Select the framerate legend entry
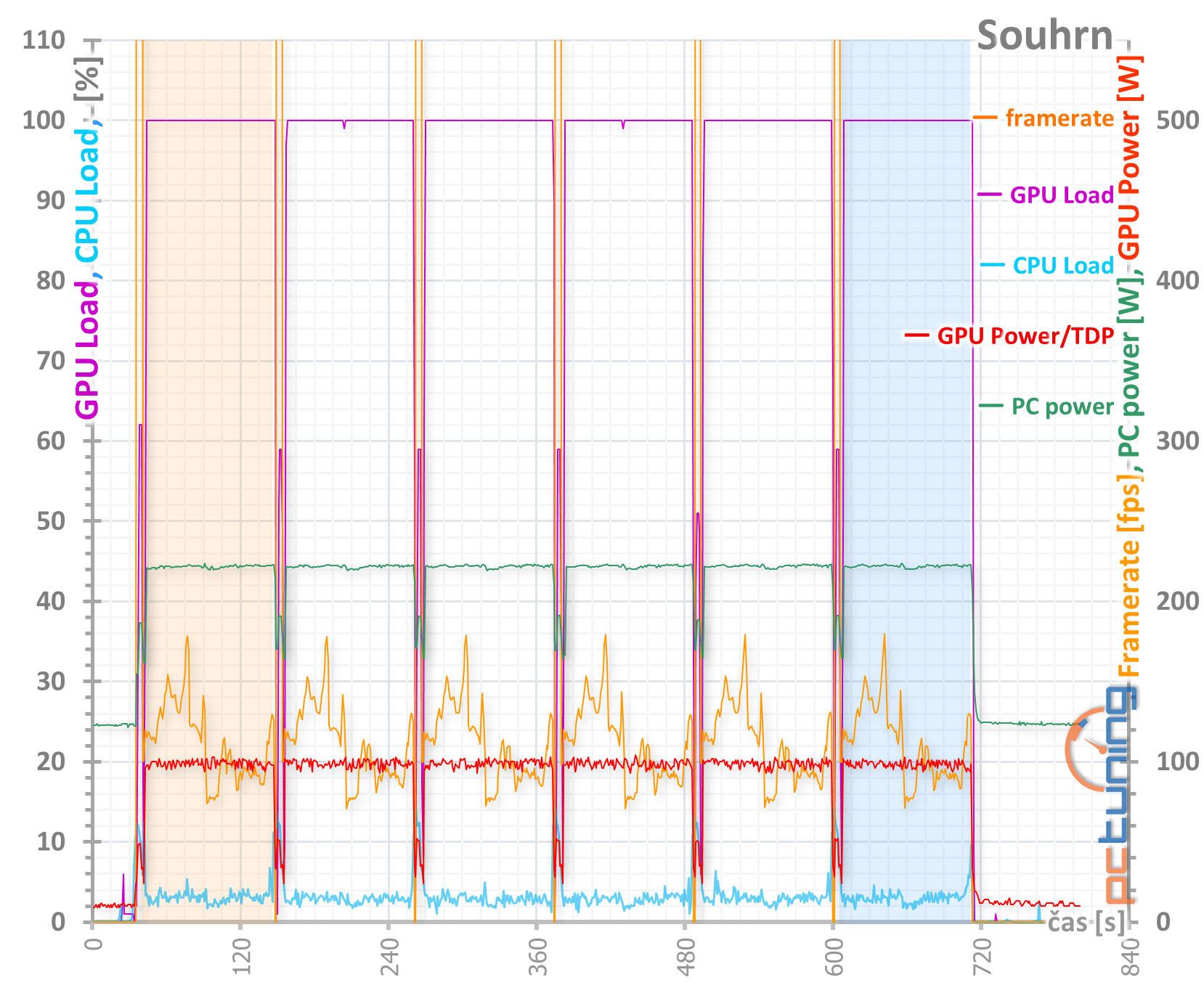The width and height of the screenshot is (1204, 988). coord(1043,118)
